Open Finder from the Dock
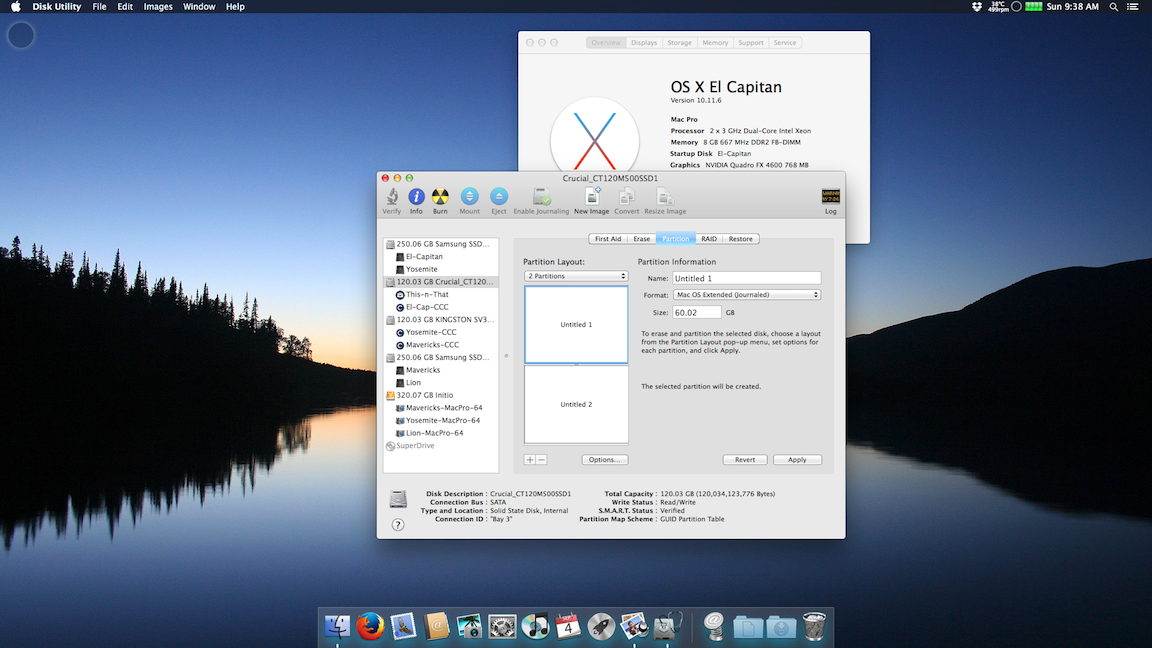 [x=337, y=627]
